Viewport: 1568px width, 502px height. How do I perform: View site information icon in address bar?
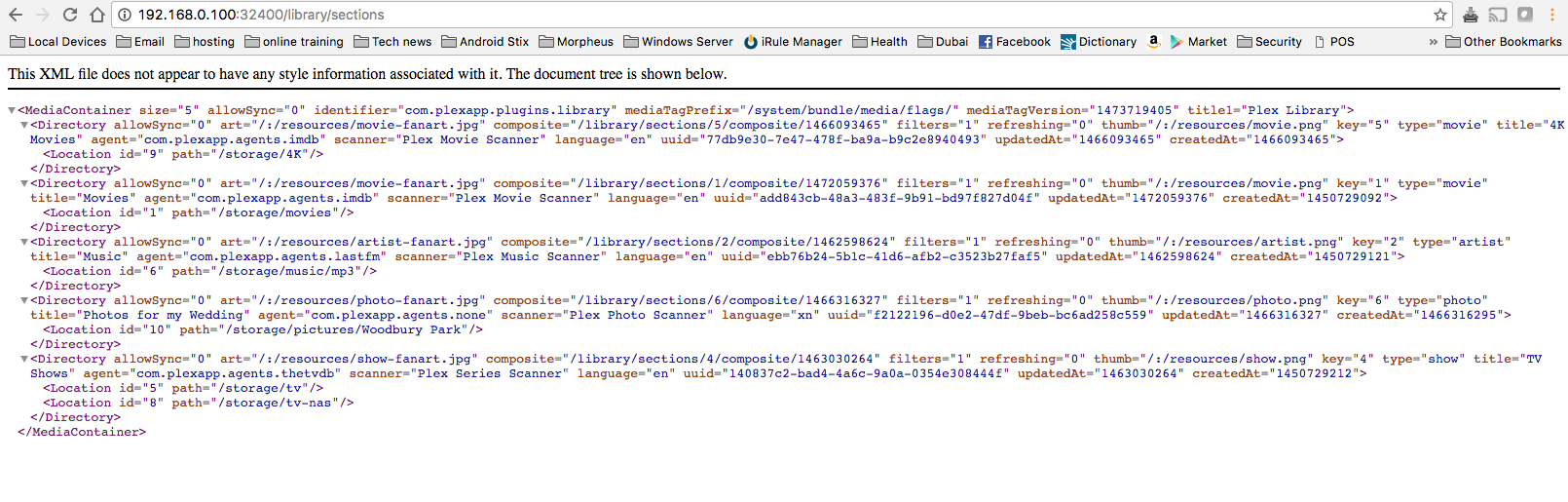point(126,15)
